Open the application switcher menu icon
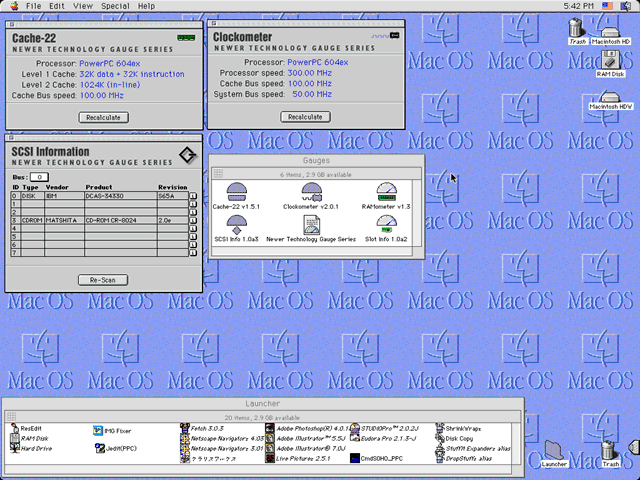 tap(626, 6)
